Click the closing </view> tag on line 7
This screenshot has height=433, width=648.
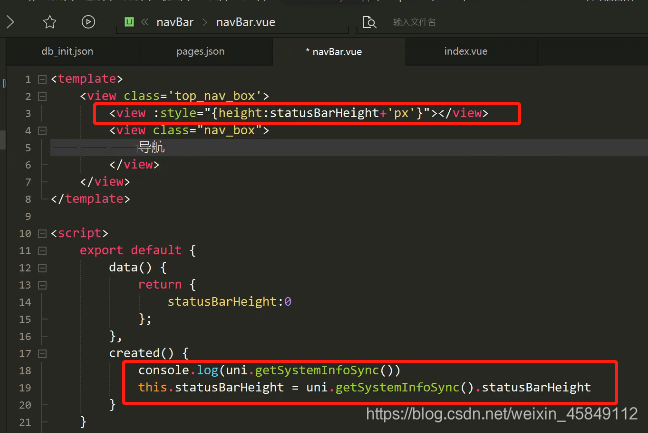(105, 182)
